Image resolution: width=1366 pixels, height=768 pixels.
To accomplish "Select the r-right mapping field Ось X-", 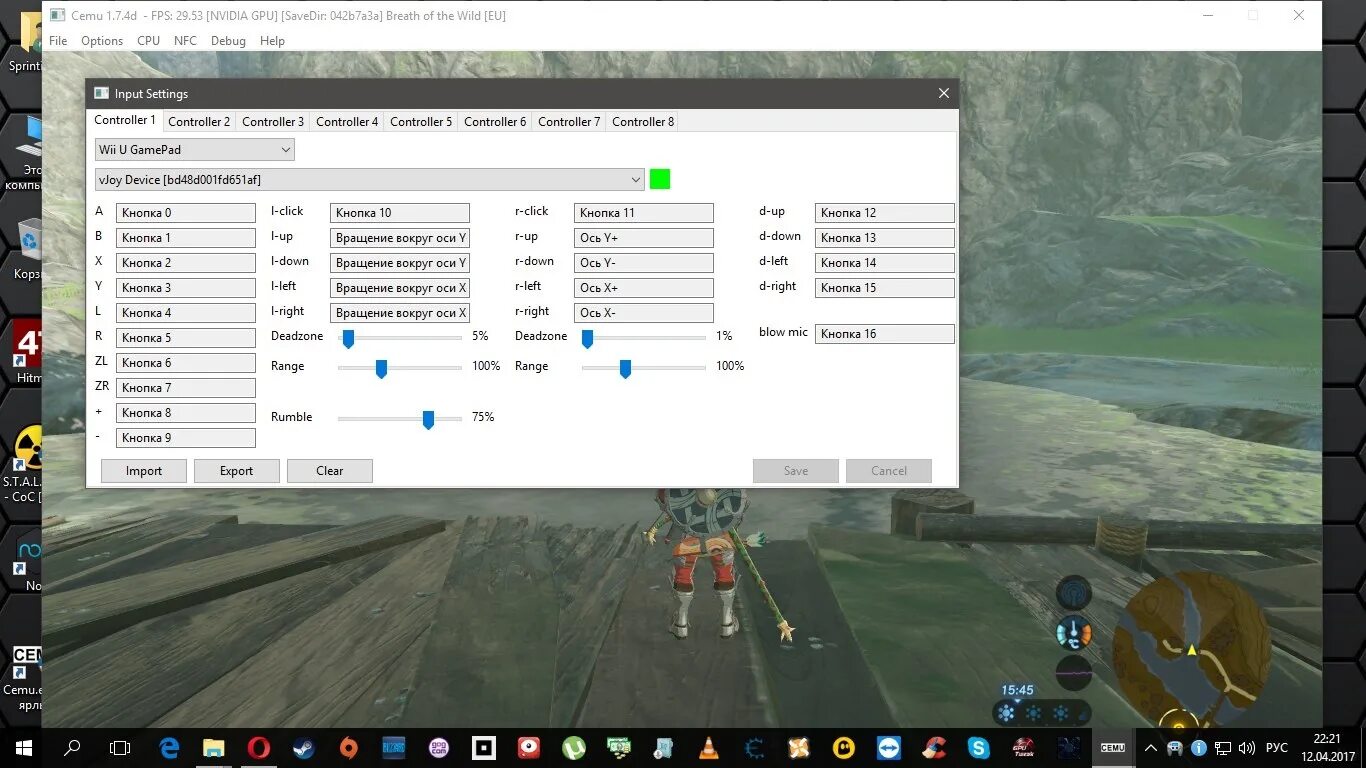I will click(644, 313).
